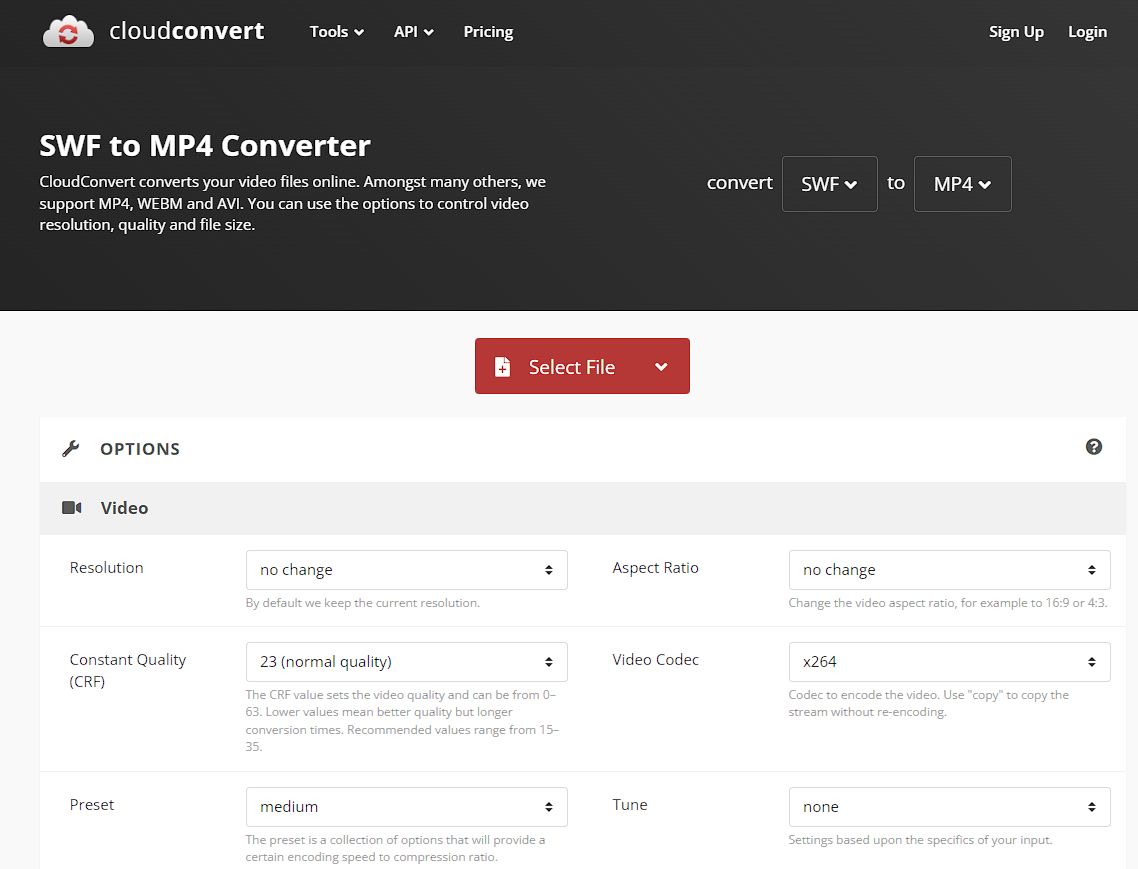Open the Tools menu

coord(337,32)
